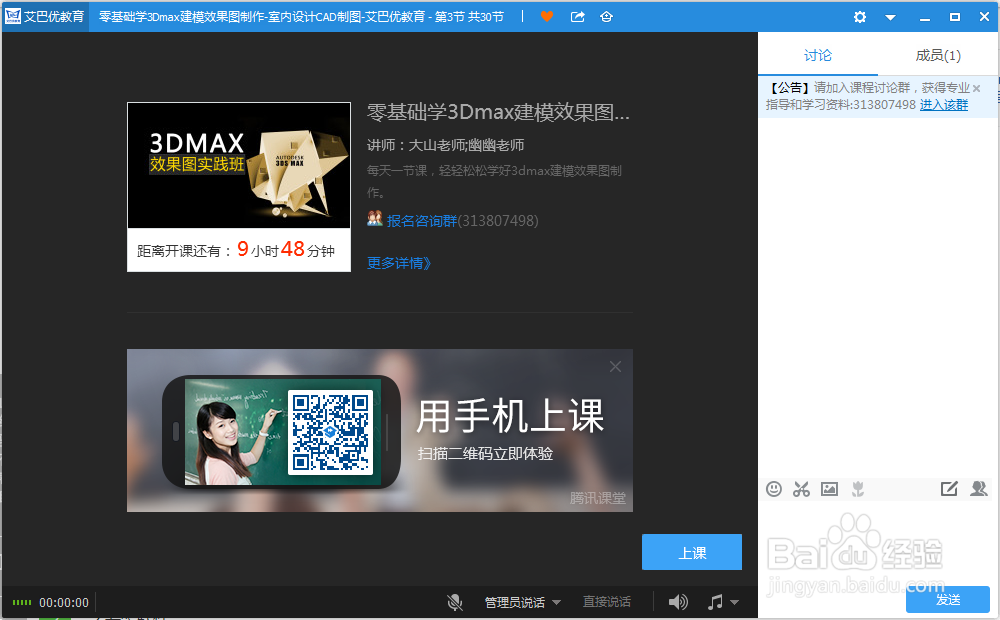Click the orange heart favorite icon
The width and height of the screenshot is (1000, 620).
click(547, 17)
